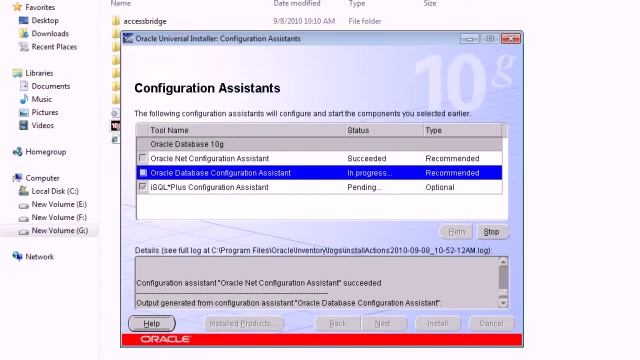Click details log scrollbar down arrow
Screen dimensions: 640x360
pyautogui.click(x=503, y=303)
